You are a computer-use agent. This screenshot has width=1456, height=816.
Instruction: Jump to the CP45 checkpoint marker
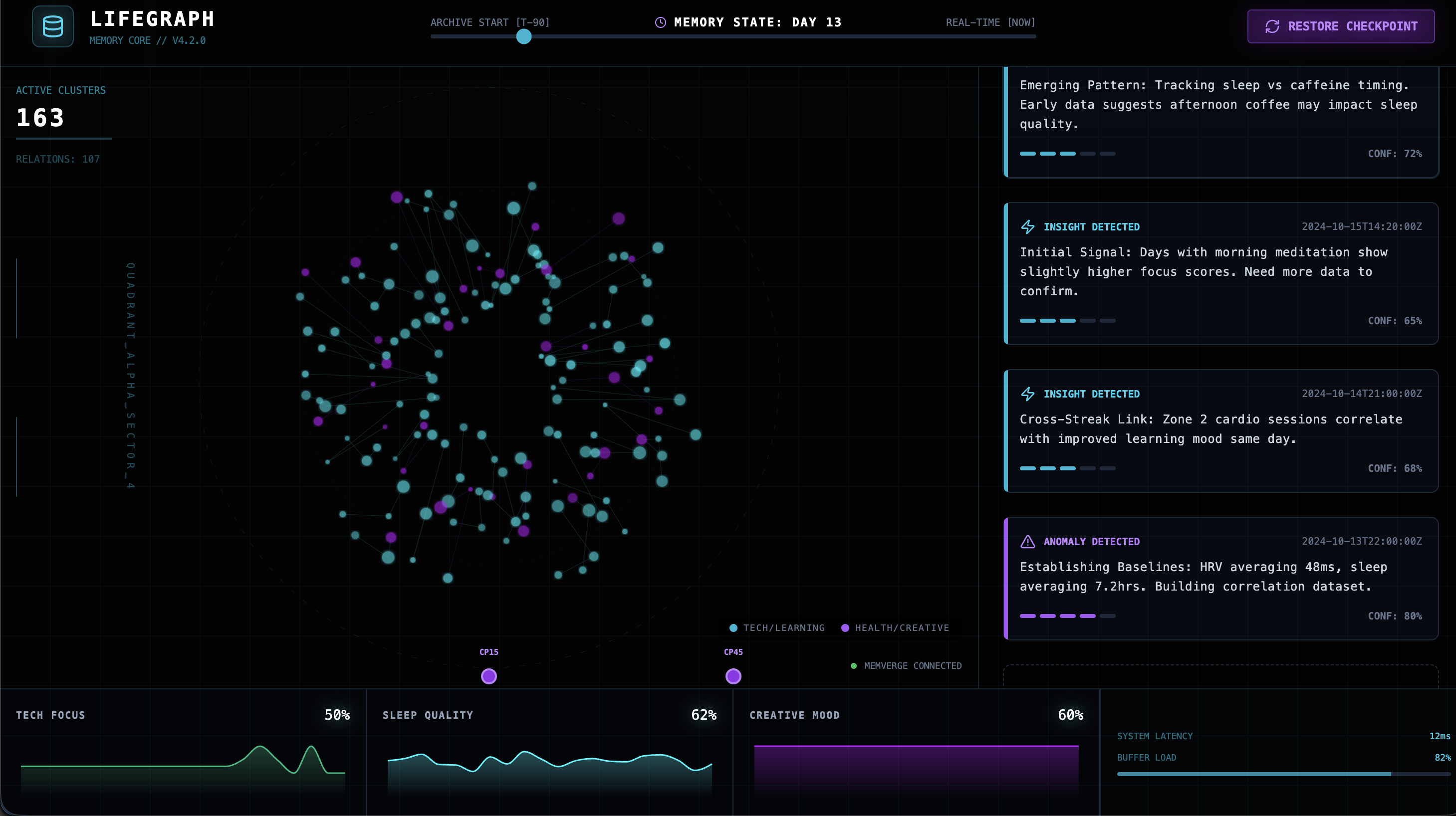pyautogui.click(x=733, y=676)
